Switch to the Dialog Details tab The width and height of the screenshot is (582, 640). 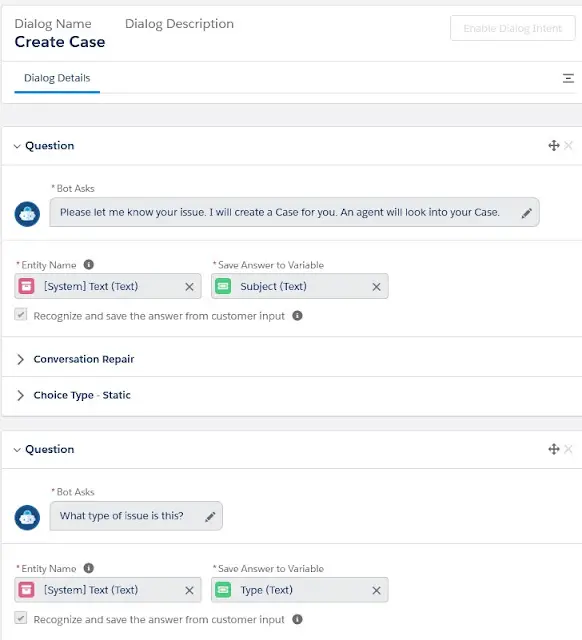(57, 78)
